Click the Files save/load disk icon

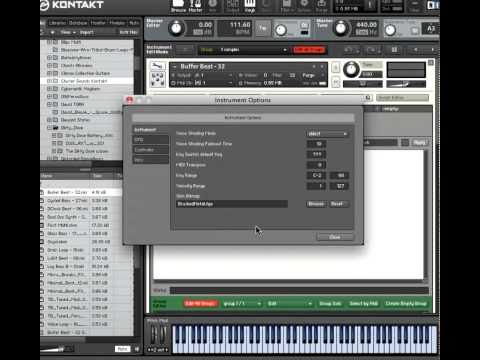point(286,5)
